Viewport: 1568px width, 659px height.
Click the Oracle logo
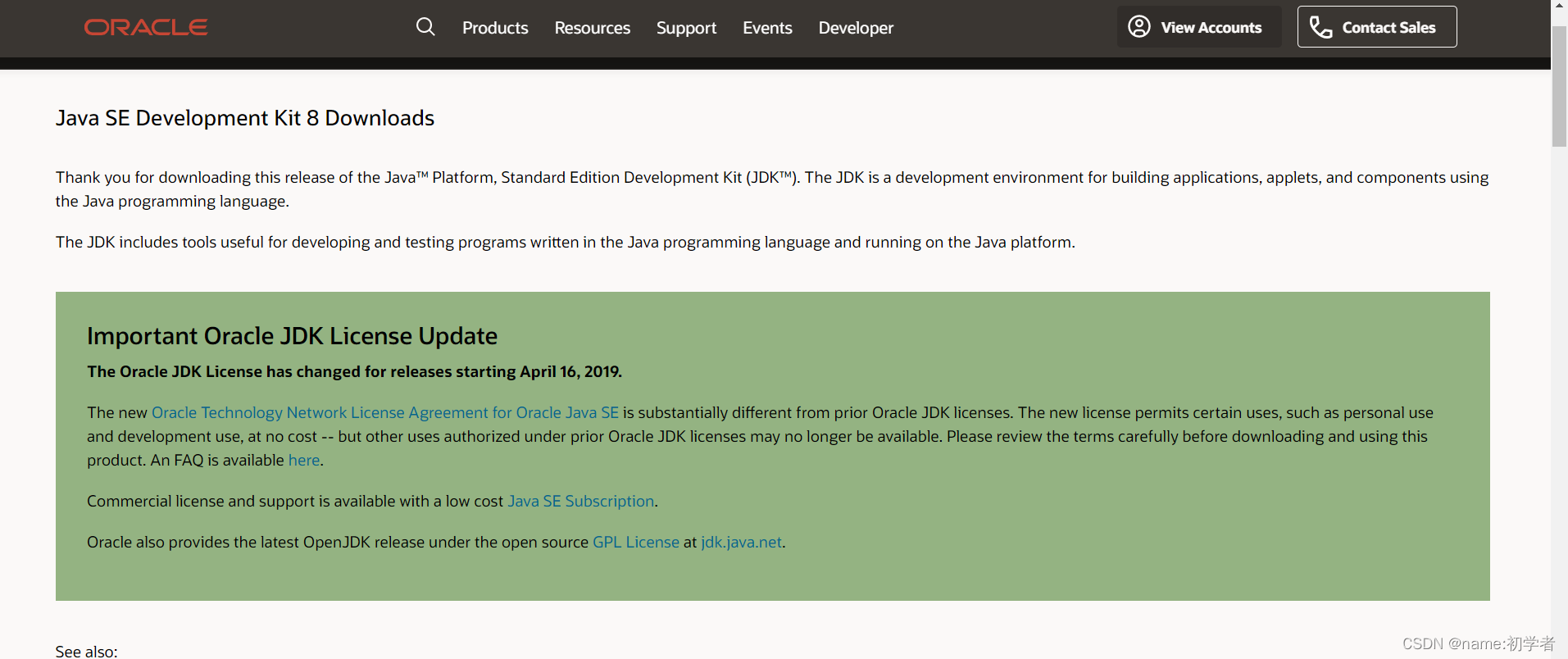click(146, 27)
